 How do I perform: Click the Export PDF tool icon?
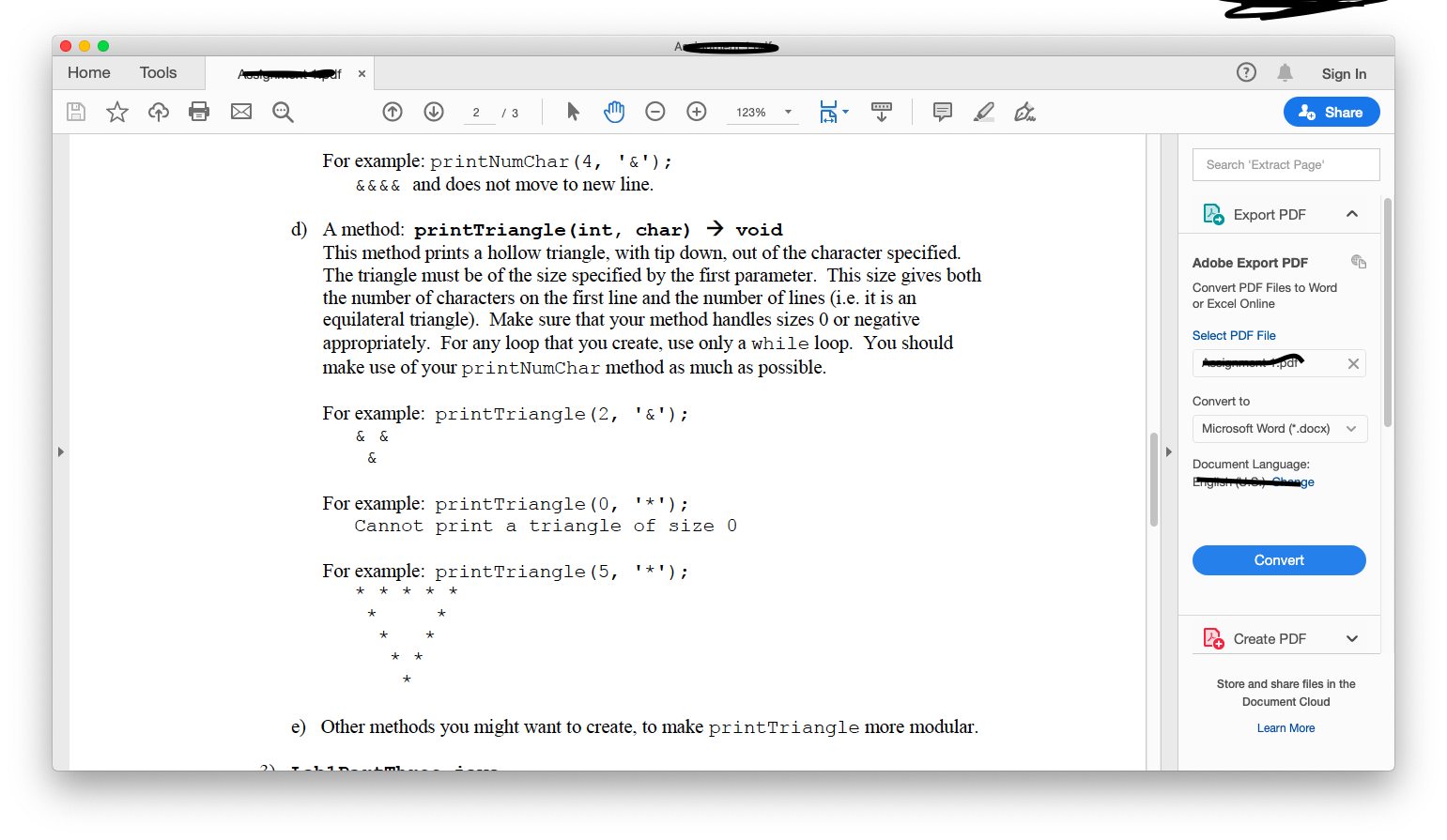1213,214
